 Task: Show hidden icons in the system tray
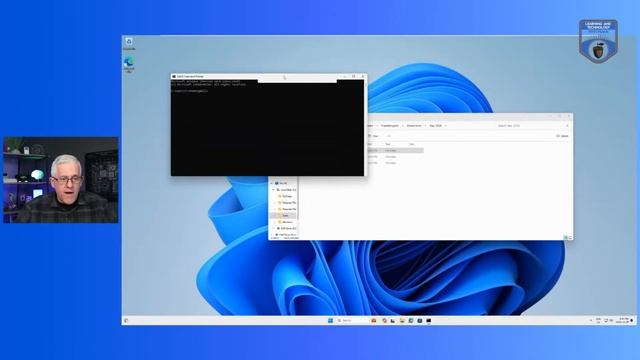click(591, 320)
